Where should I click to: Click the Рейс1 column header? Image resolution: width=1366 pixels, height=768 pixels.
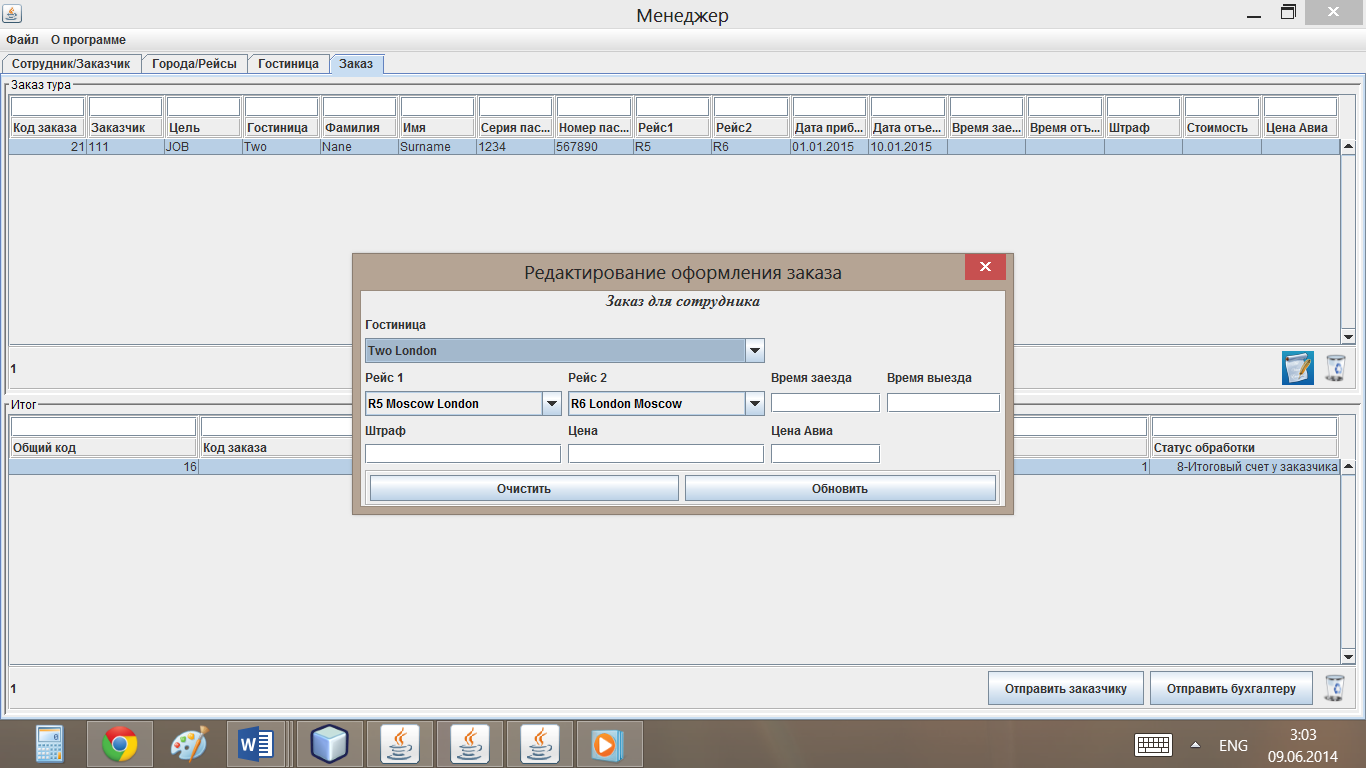673,128
